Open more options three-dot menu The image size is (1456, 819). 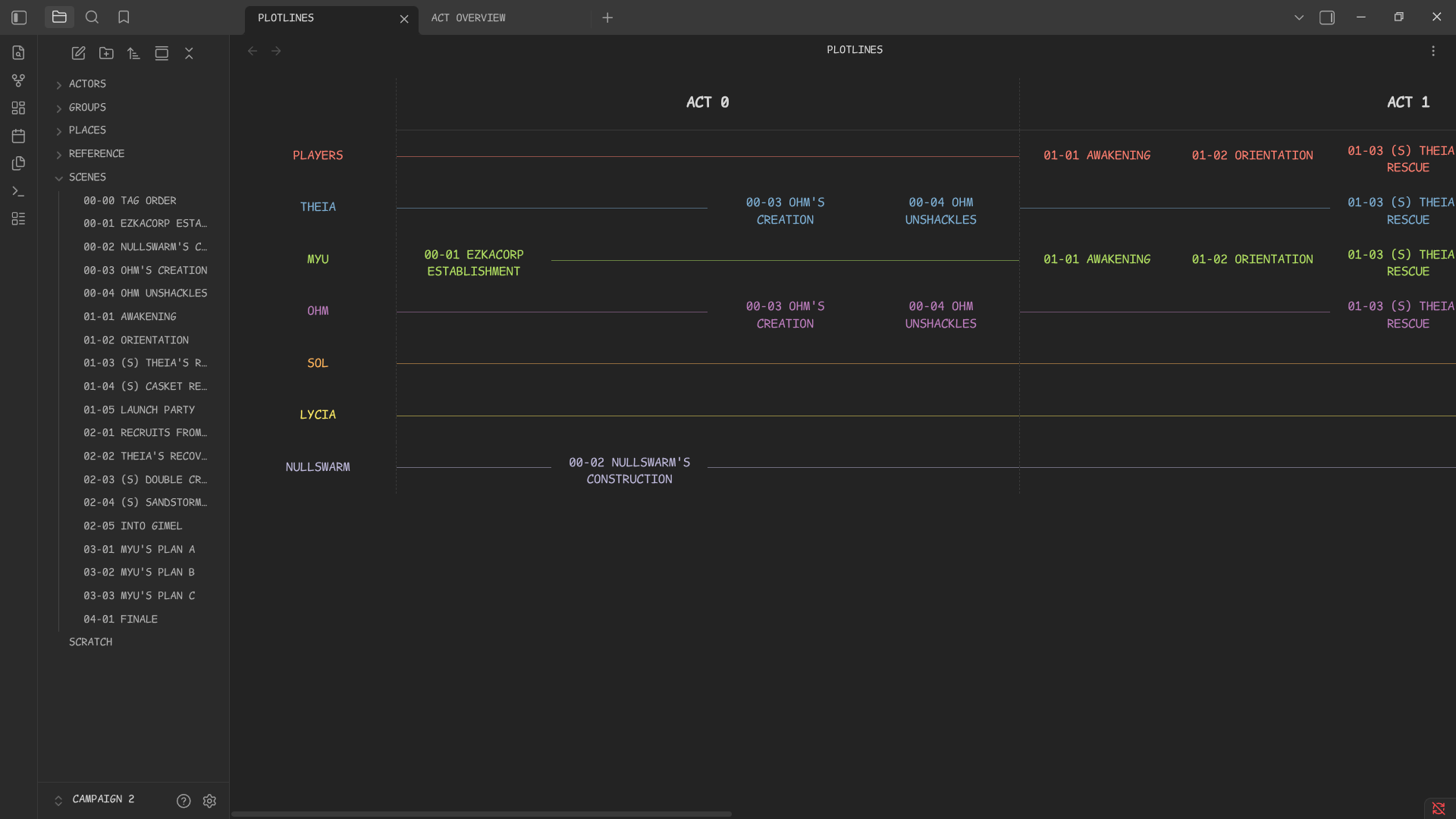click(1433, 51)
